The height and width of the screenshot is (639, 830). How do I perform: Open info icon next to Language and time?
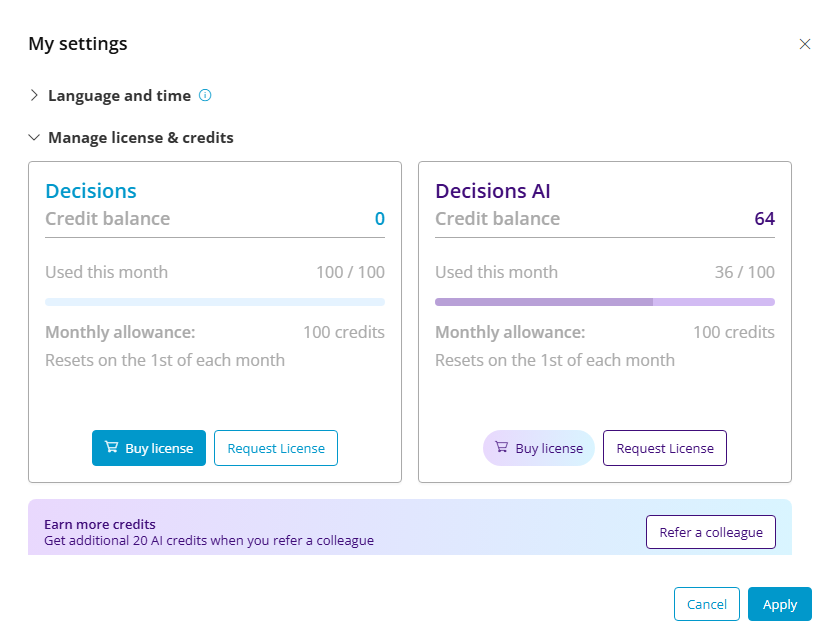[x=205, y=95]
